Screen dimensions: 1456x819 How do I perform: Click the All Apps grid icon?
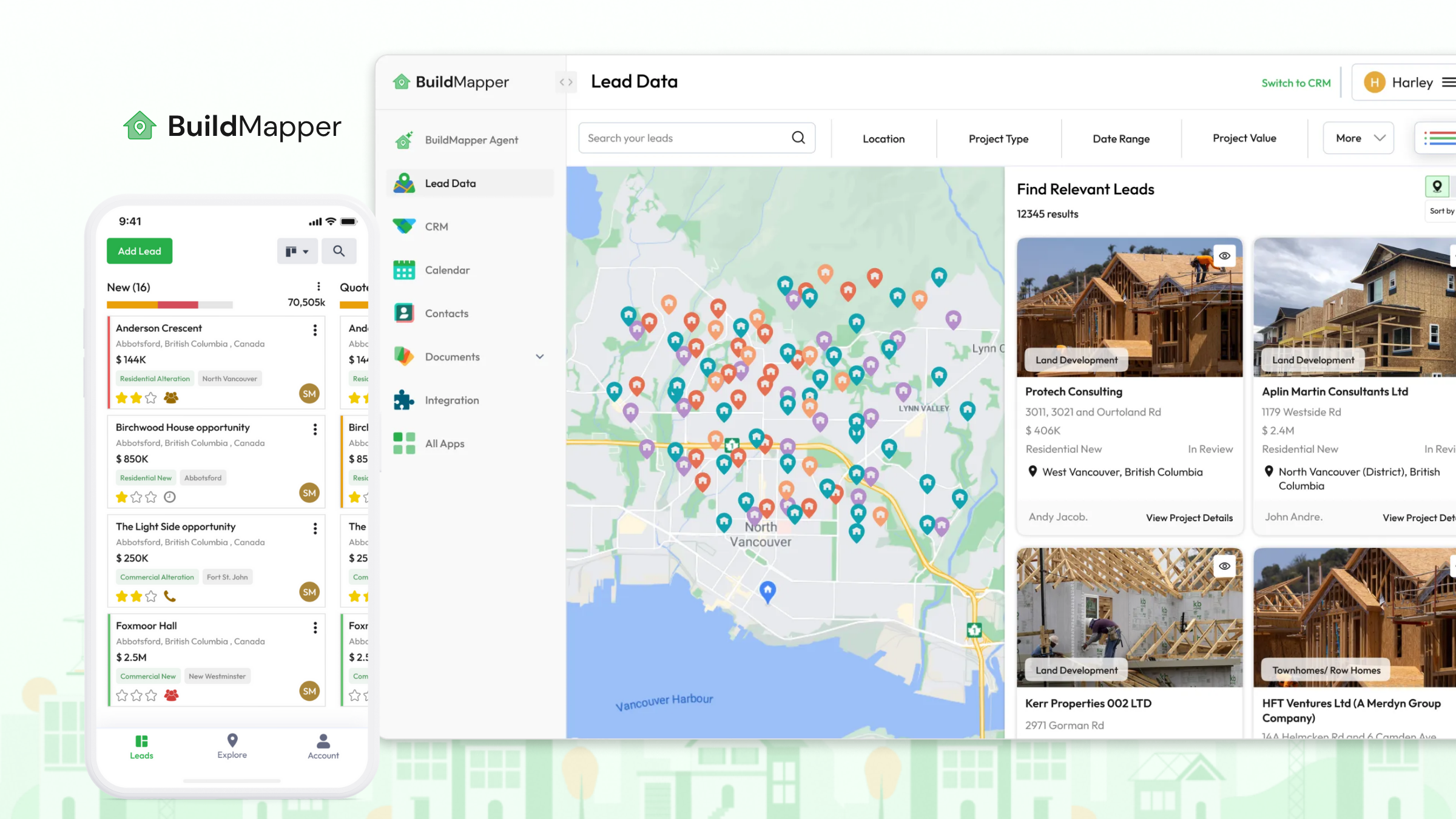coord(404,443)
